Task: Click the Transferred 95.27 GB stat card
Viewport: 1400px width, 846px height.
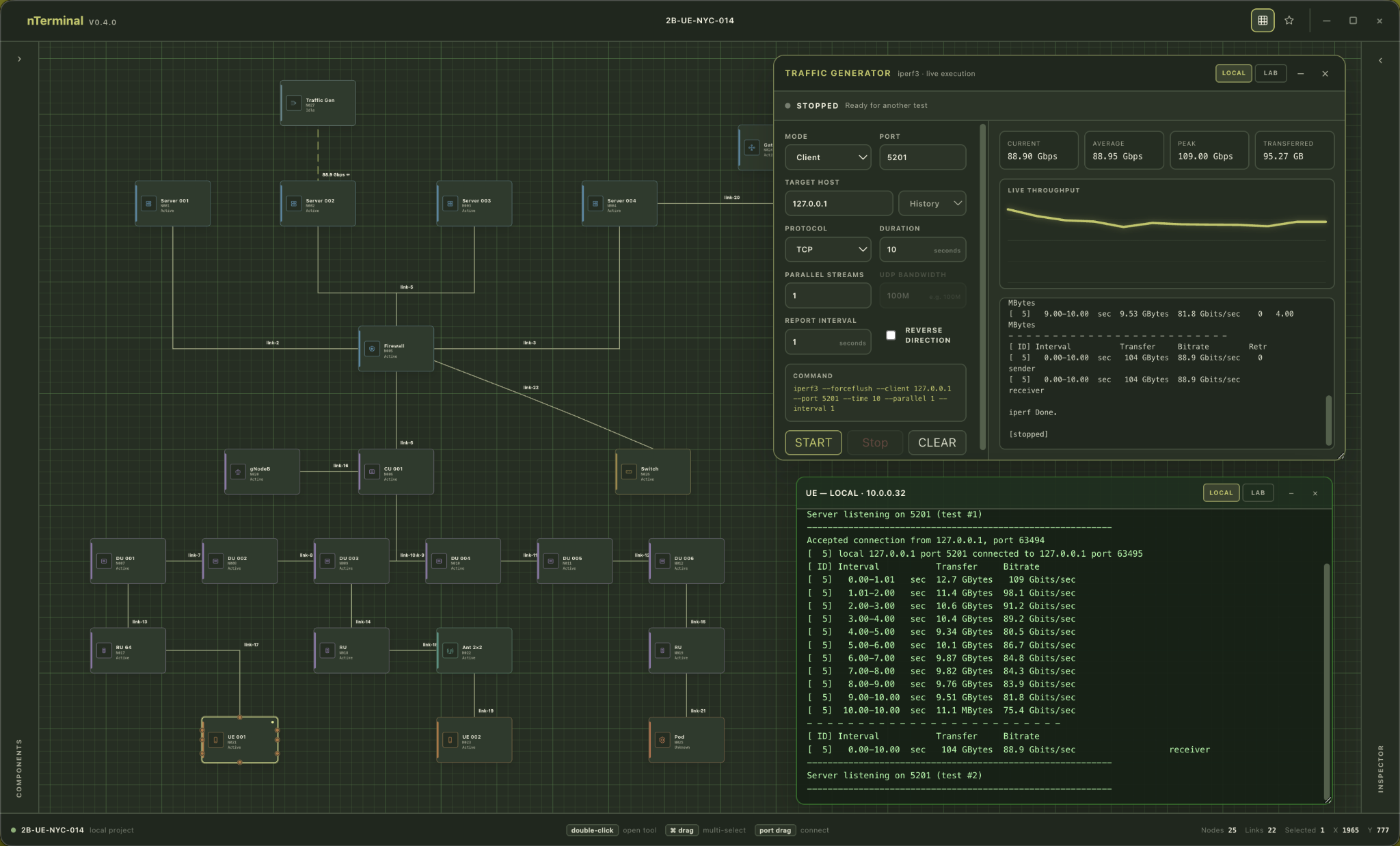Action: click(x=1294, y=150)
